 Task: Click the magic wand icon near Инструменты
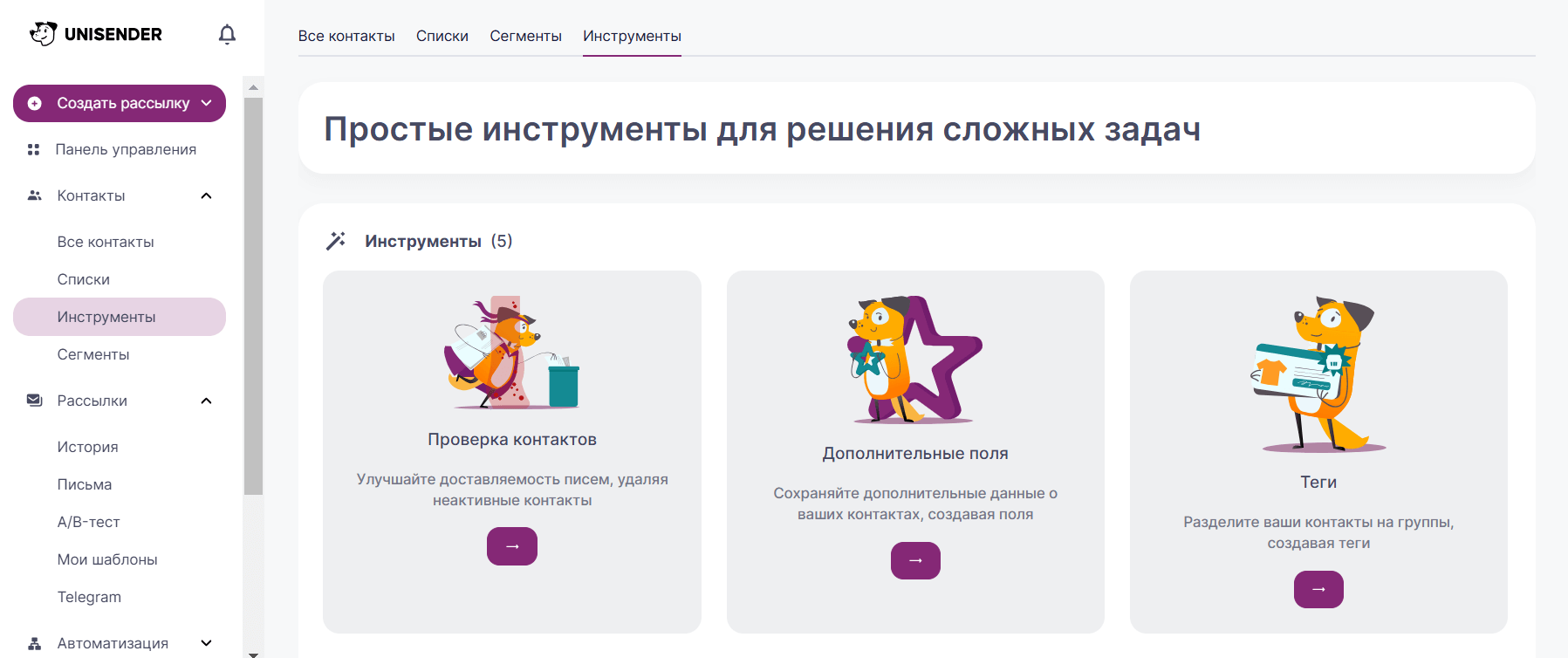[x=336, y=241]
